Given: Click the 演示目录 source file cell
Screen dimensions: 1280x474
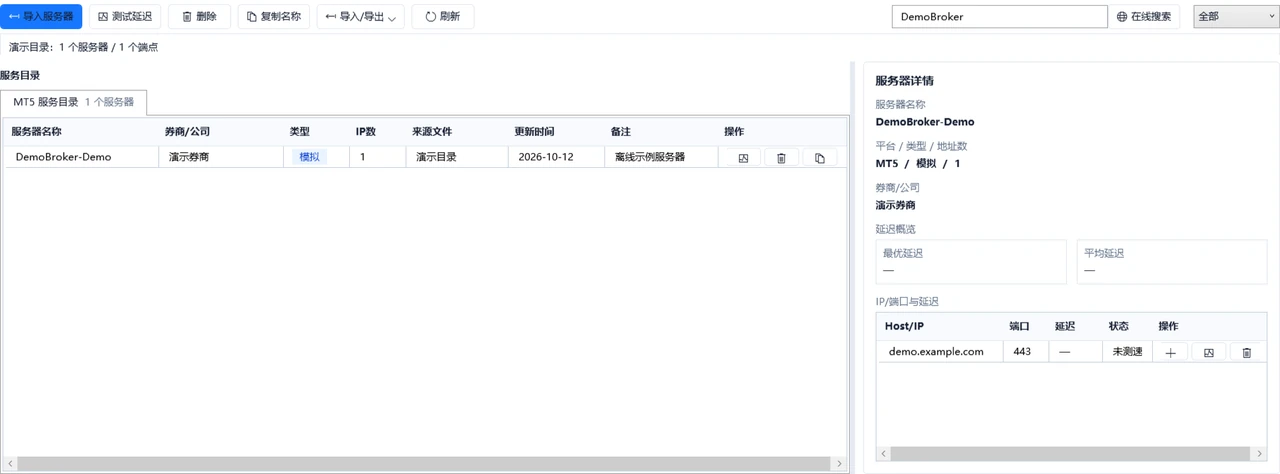Looking at the screenshot, I should click(457, 157).
